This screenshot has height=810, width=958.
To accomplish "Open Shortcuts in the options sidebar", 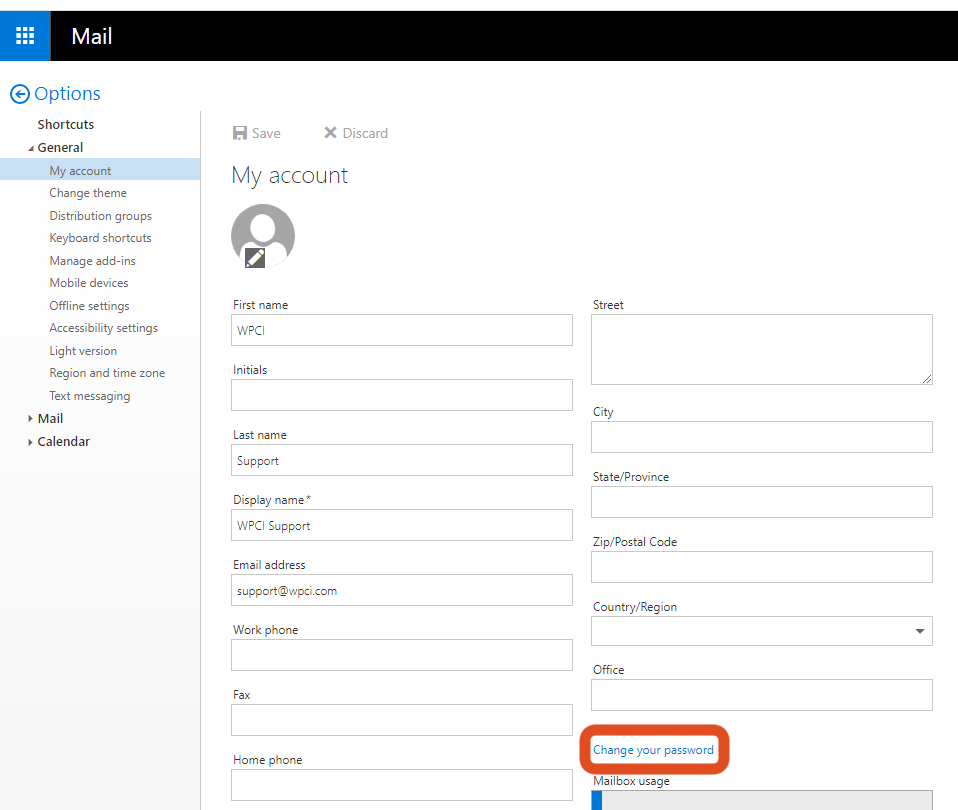I will point(66,125).
